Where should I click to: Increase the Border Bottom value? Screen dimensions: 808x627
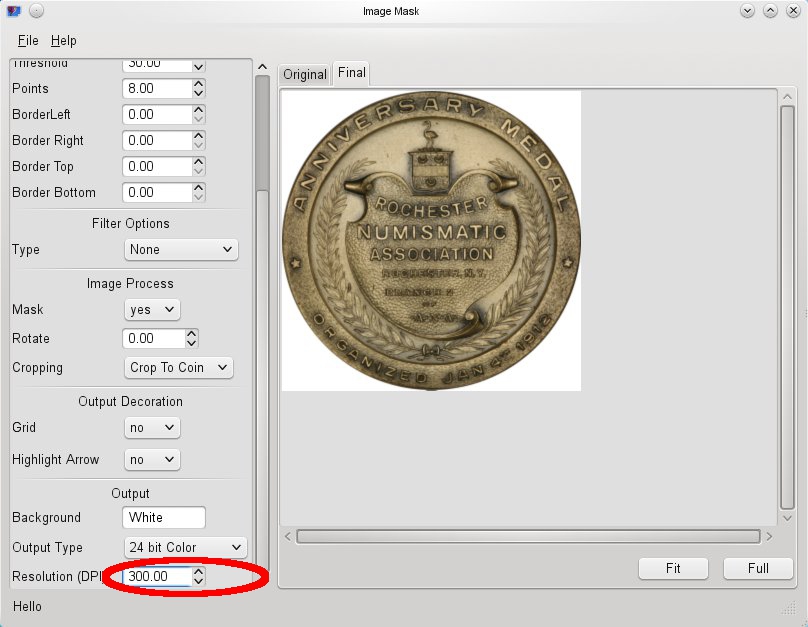pyautogui.click(x=199, y=188)
